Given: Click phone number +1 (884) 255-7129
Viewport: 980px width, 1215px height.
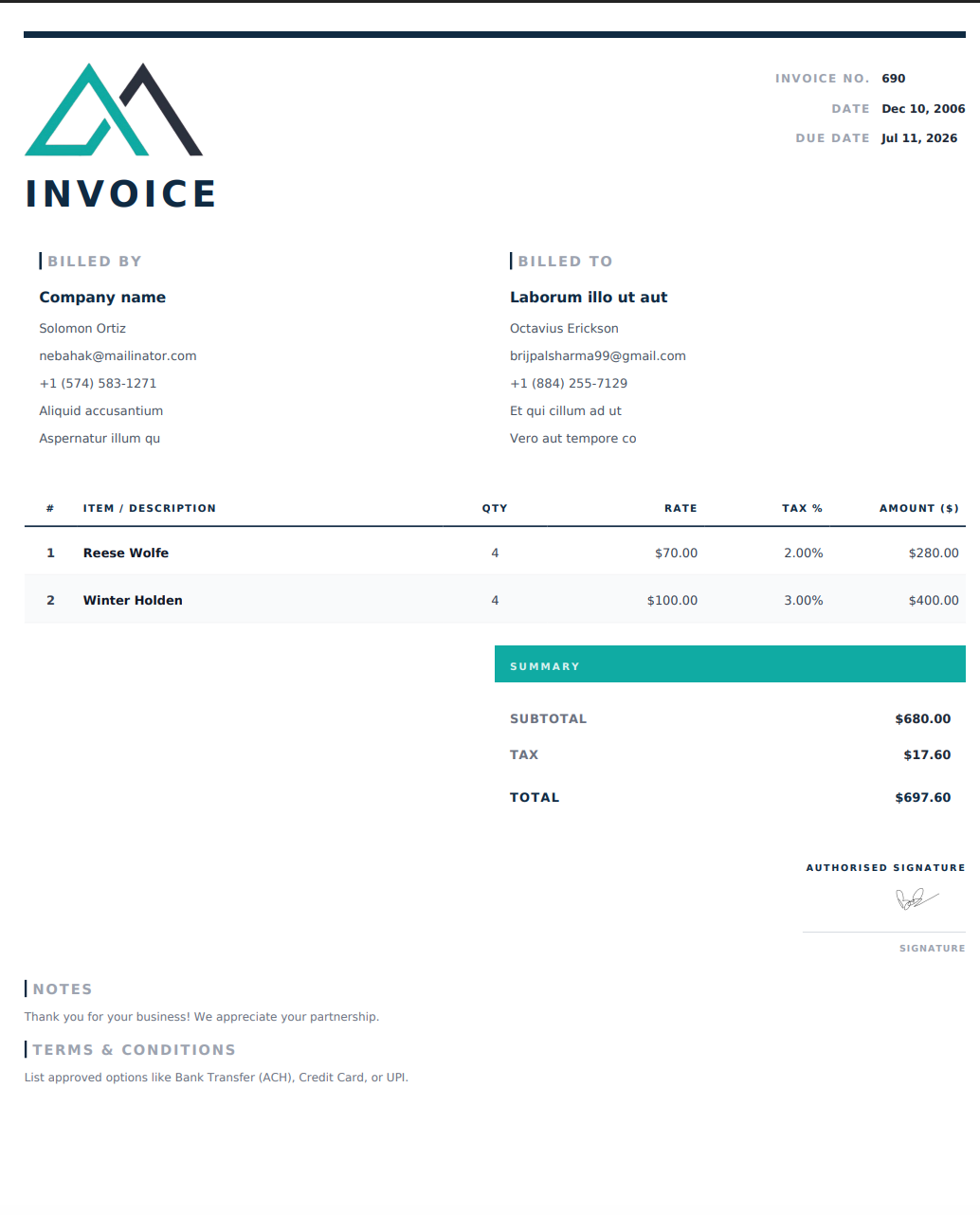Looking at the screenshot, I should coord(569,384).
